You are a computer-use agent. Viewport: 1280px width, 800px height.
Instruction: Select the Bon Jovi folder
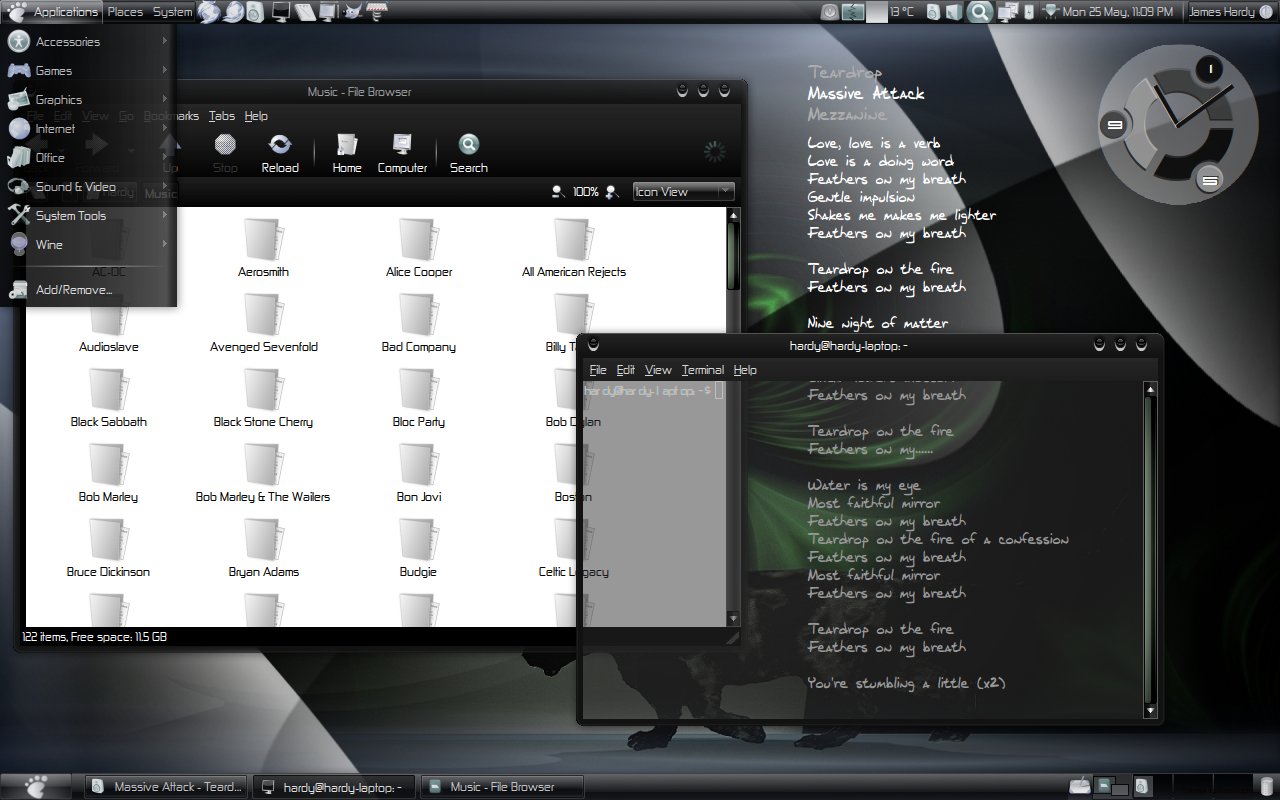click(x=419, y=474)
